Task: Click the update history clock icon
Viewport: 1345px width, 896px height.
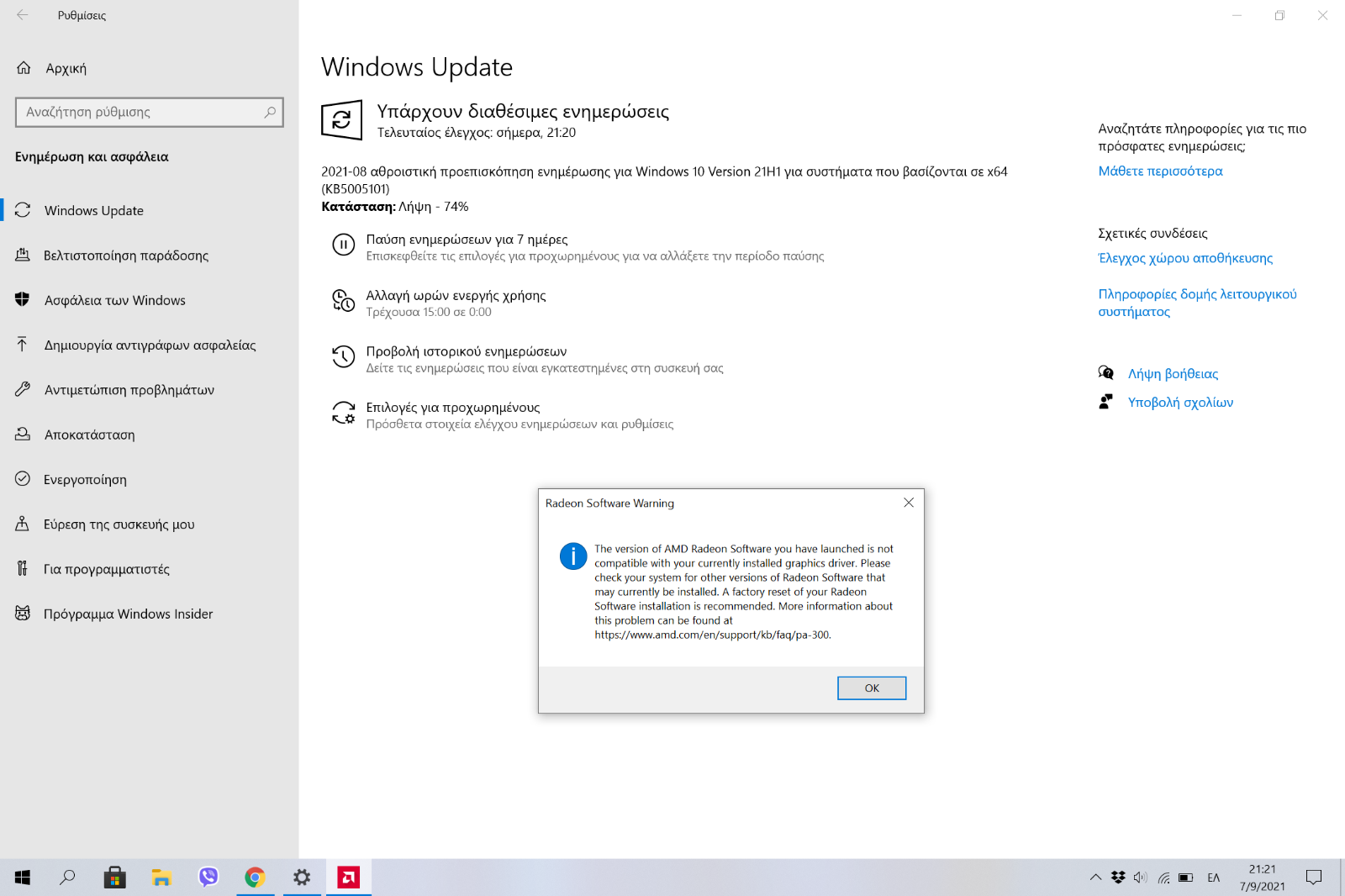Action: tap(343, 356)
